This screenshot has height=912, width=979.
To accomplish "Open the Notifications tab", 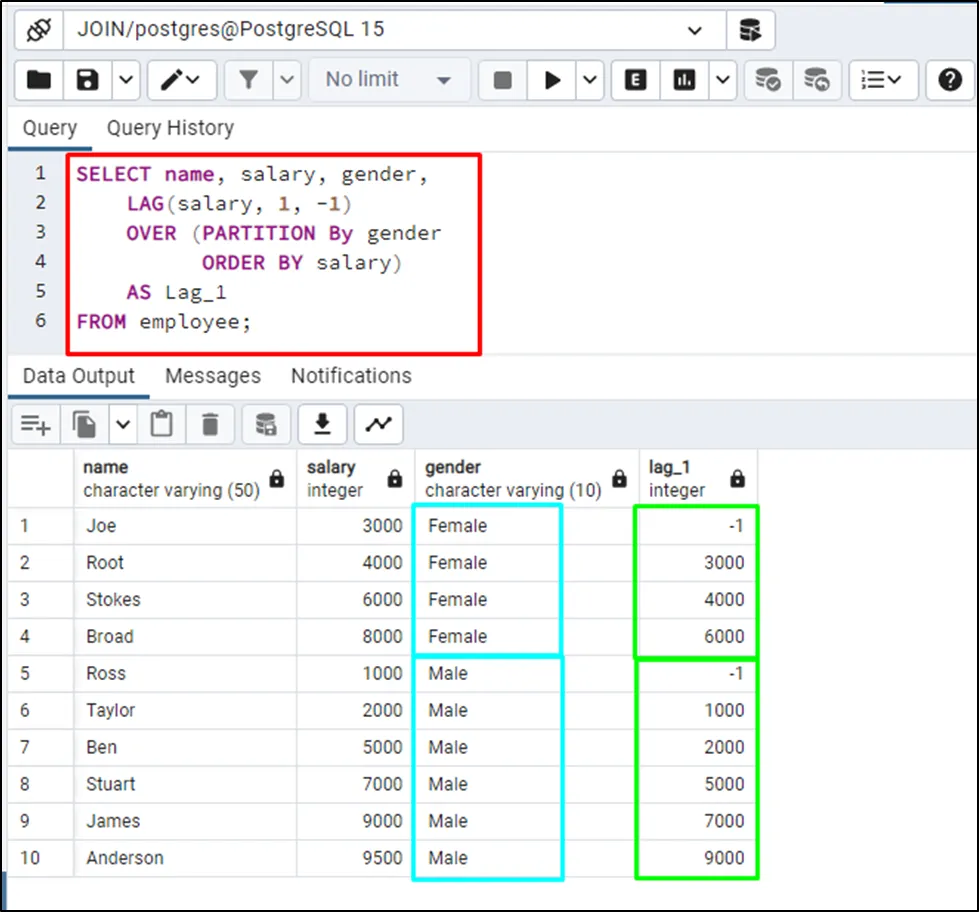I will (351, 376).
